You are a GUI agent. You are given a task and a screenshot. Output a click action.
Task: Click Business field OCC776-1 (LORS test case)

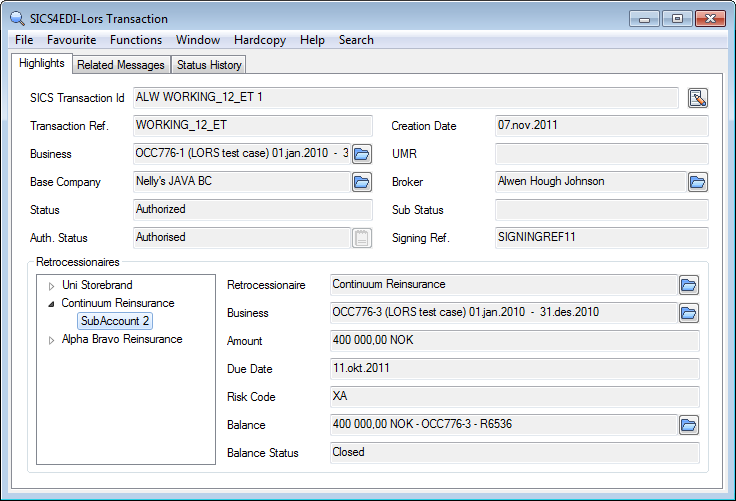pos(242,154)
